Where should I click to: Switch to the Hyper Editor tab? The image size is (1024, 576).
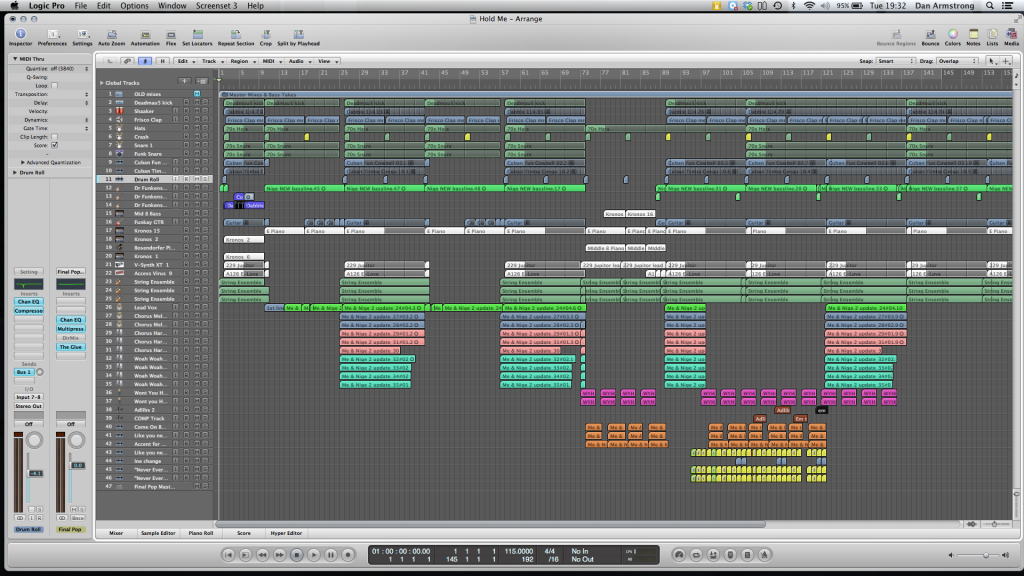click(286, 533)
